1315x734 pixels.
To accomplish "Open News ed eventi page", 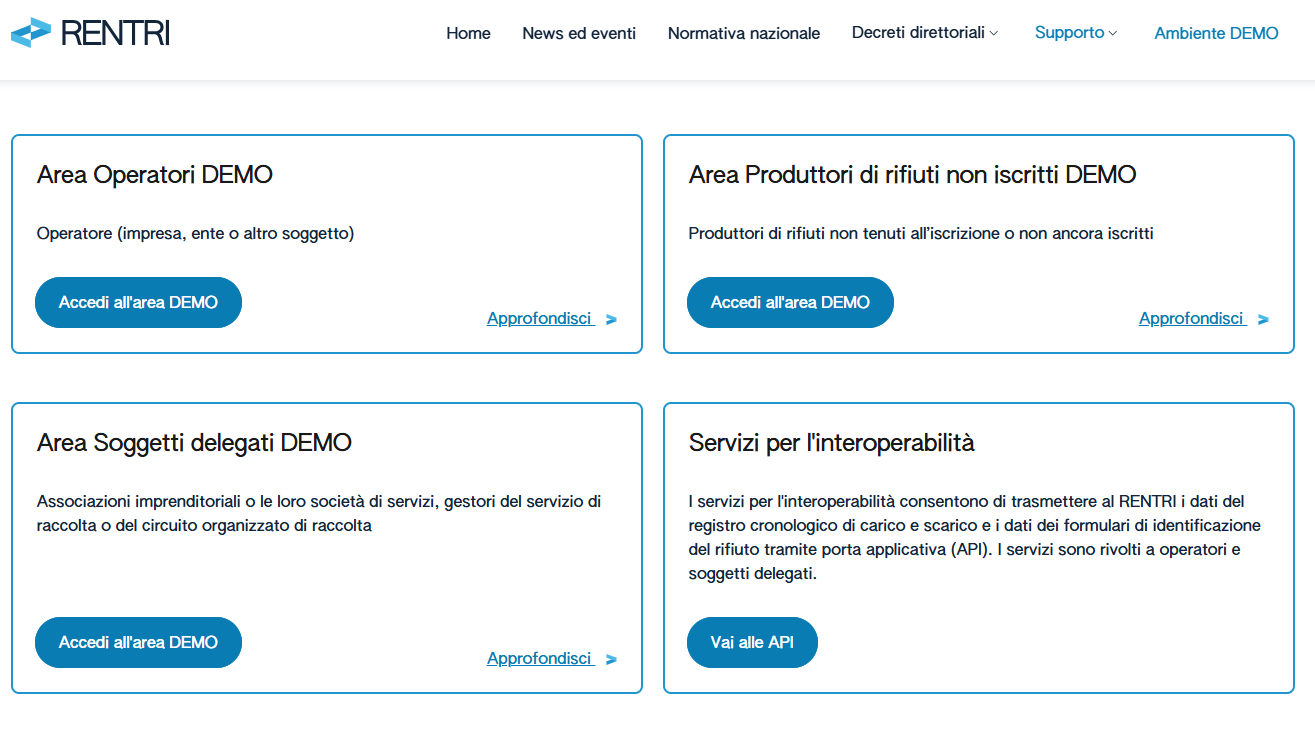I will pyautogui.click(x=579, y=33).
